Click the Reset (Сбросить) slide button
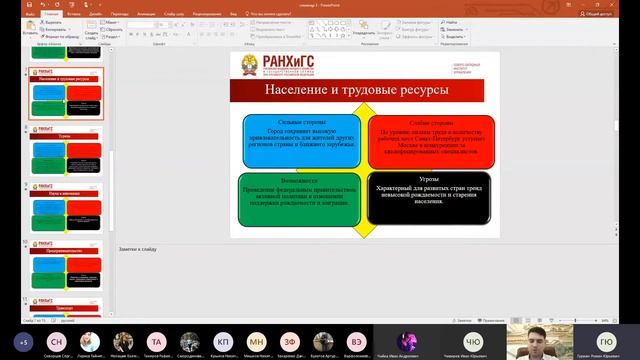Image resolution: width=640 pixels, height=360 pixels. click(111, 29)
